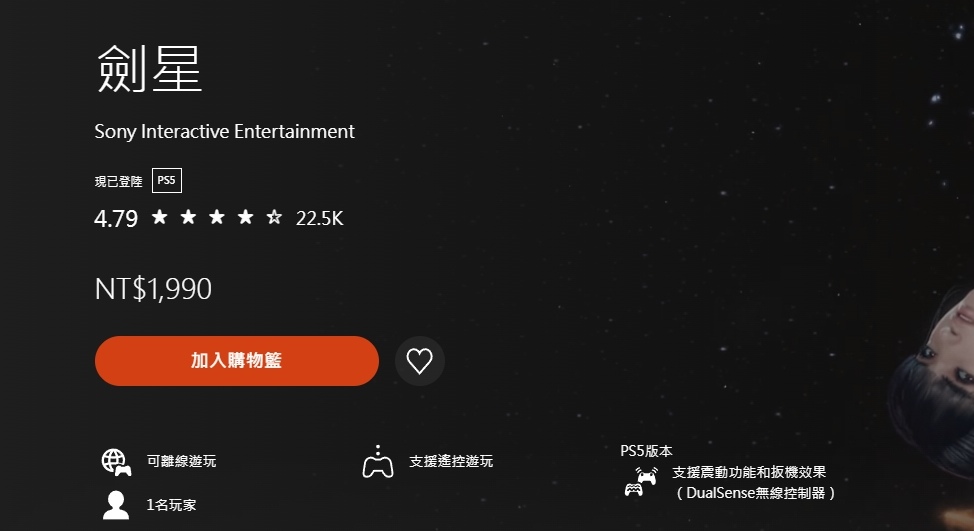Click the offline play globe icon

coord(116,462)
